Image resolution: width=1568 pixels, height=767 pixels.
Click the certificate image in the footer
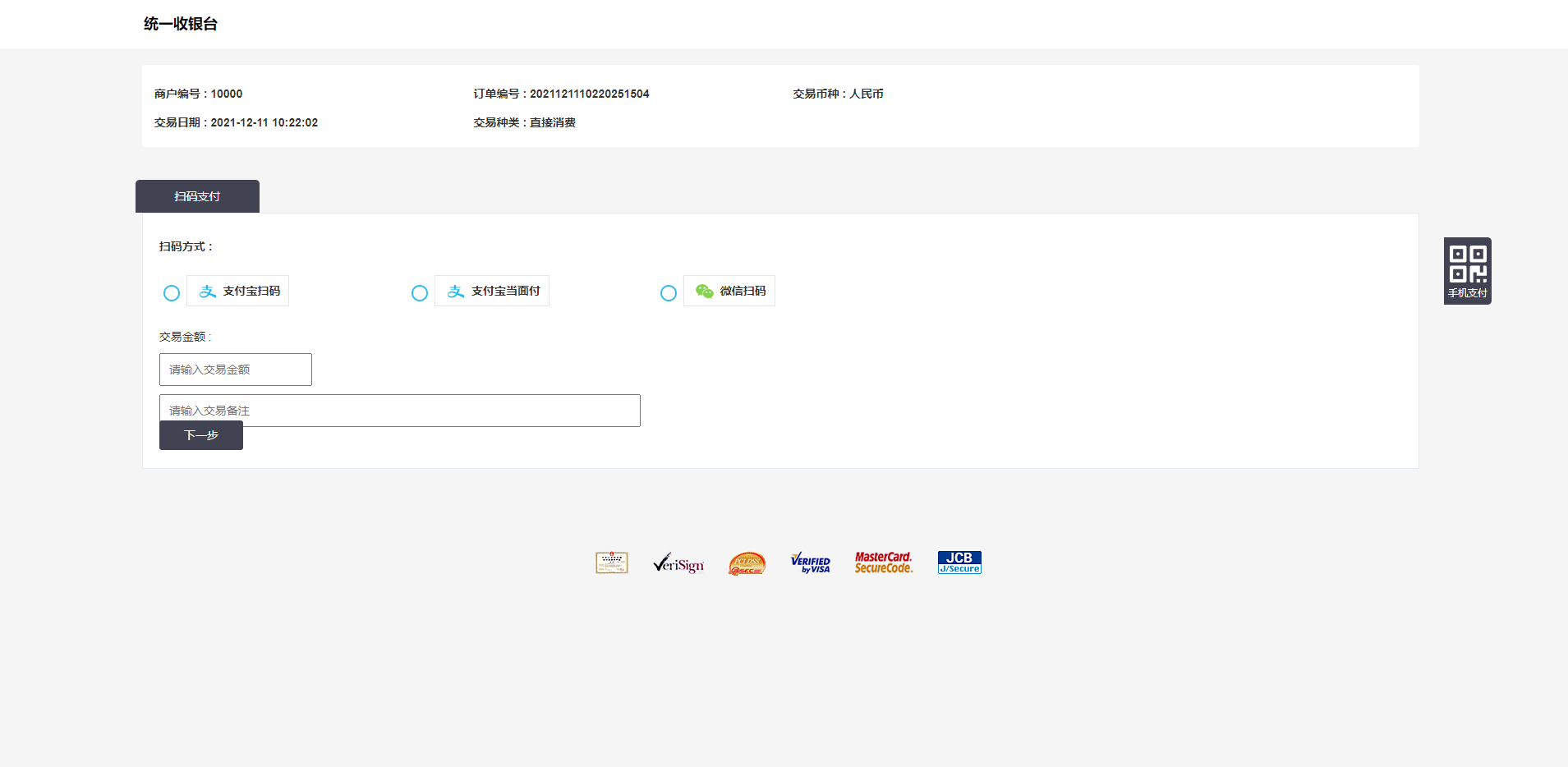coord(611,563)
